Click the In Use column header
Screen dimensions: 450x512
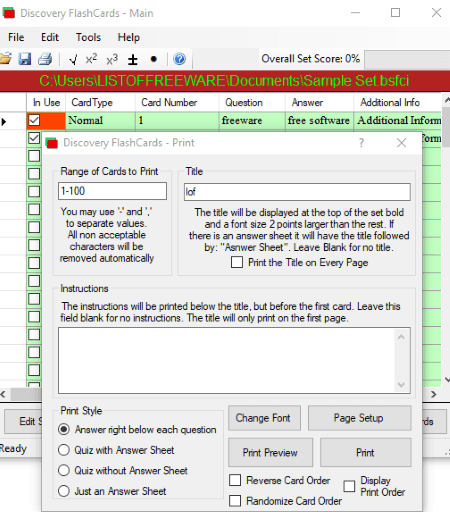[46, 102]
